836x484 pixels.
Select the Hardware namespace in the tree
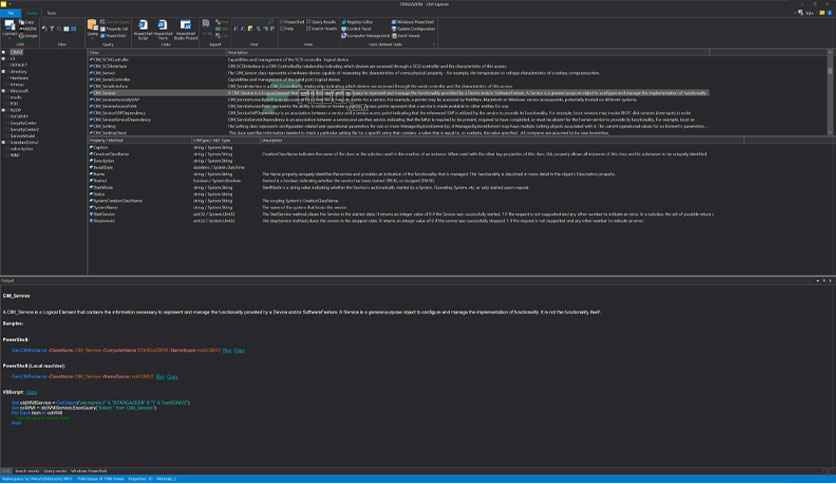19,78
